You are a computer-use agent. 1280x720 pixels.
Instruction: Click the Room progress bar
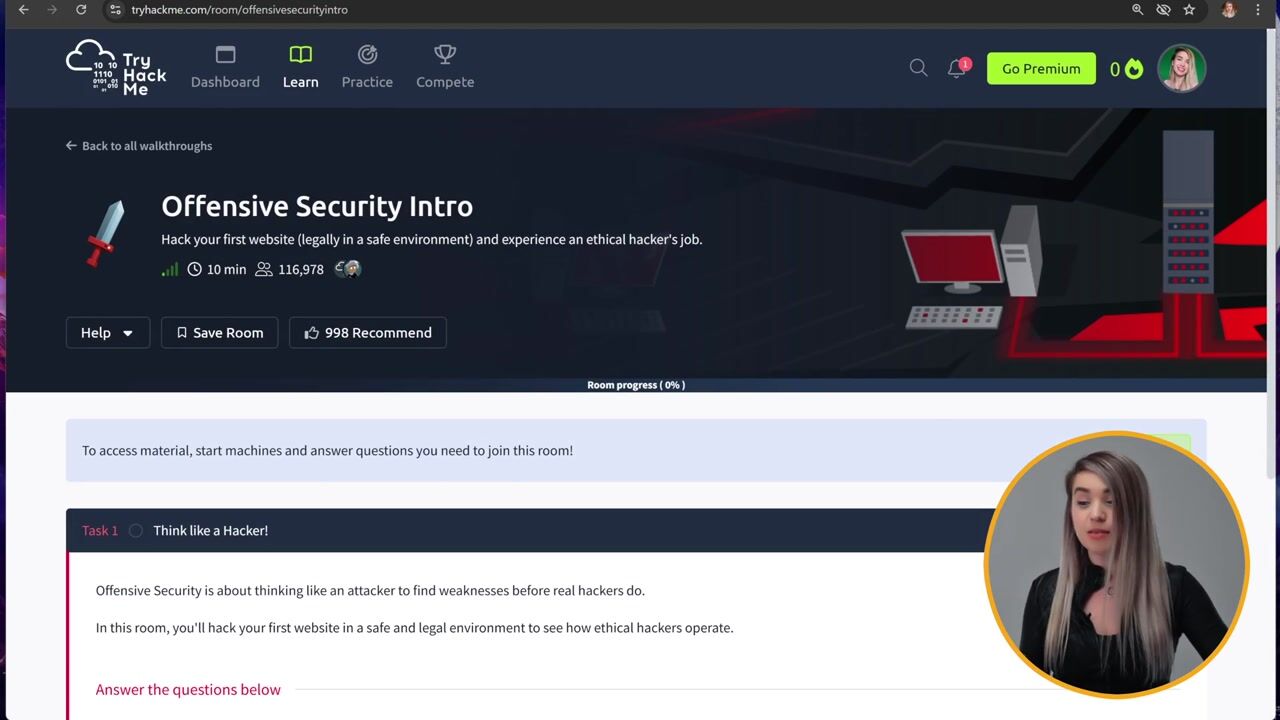(636, 385)
